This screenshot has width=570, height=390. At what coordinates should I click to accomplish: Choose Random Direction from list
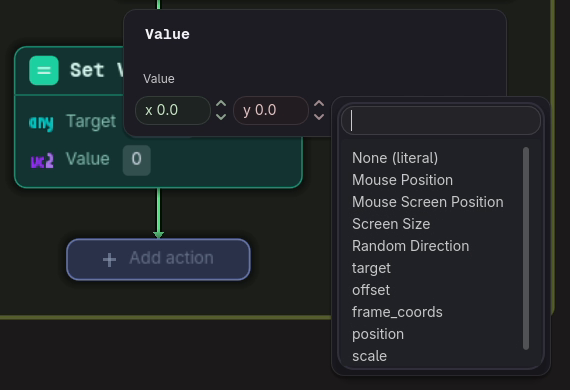click(410, 246)
